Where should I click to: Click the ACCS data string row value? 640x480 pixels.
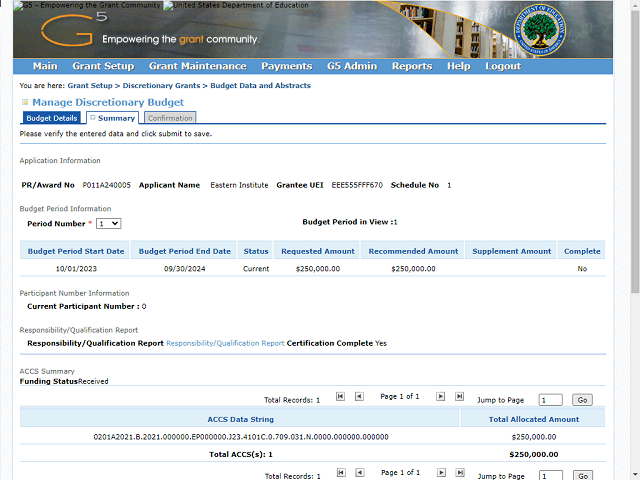(241, 437)
